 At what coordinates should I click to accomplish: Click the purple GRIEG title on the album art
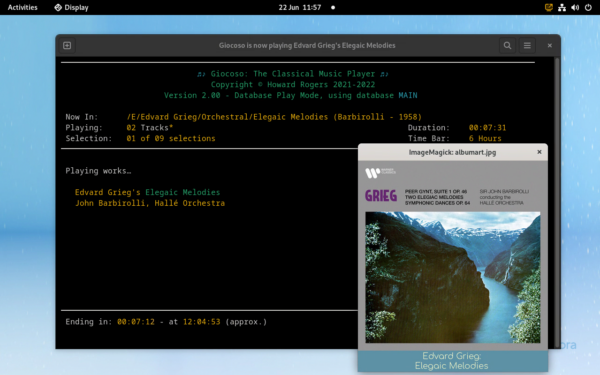click(381, 196)
